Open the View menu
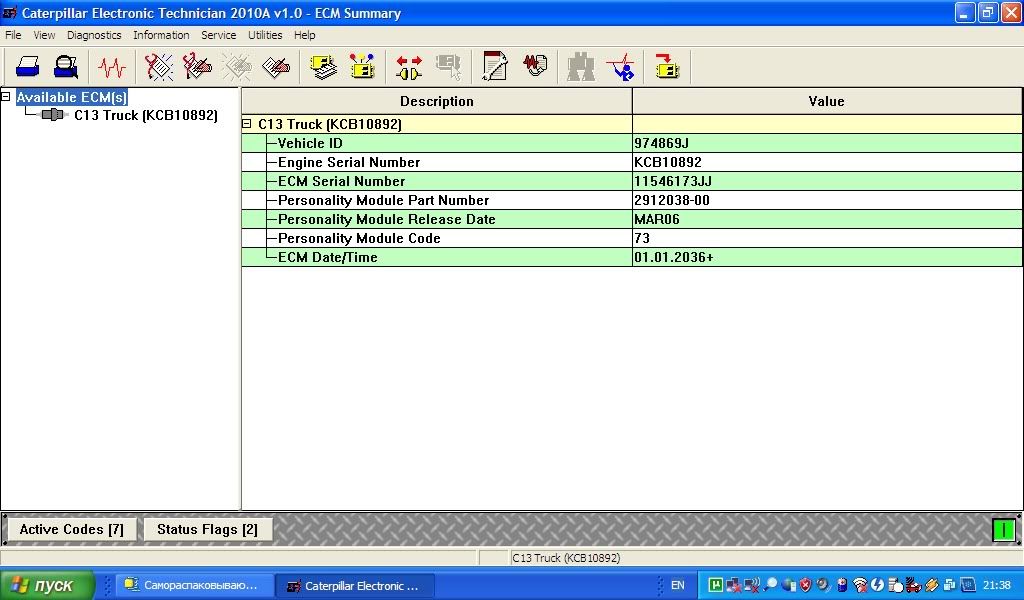The width and height of the screenshot is (1024, 600). 44,35
